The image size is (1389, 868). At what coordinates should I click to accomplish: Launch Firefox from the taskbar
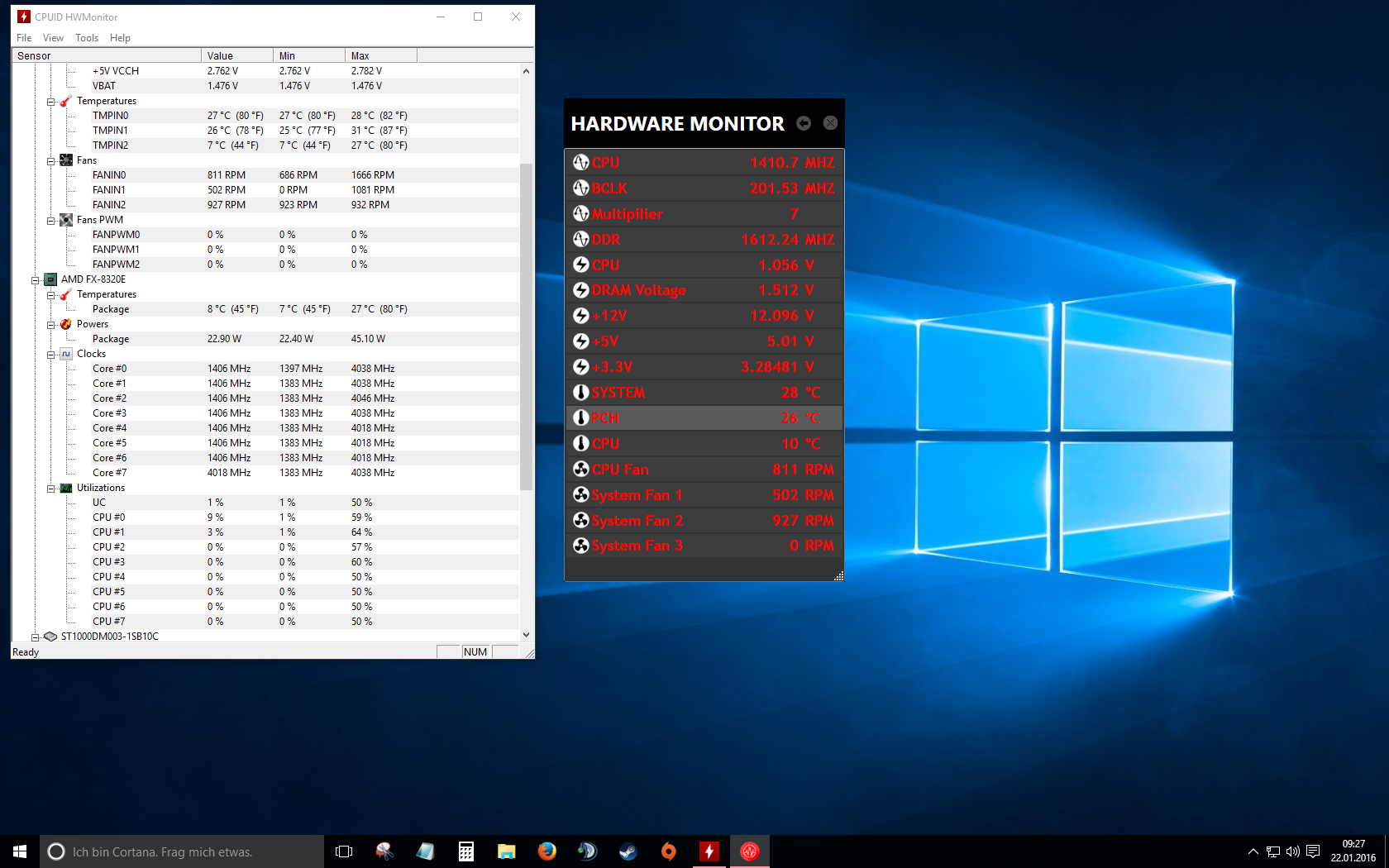[547, 851]
